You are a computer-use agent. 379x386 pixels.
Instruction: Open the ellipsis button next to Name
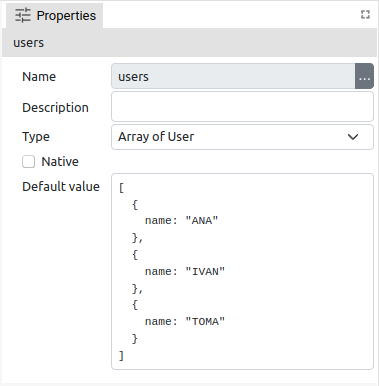(x=364, y=76)
